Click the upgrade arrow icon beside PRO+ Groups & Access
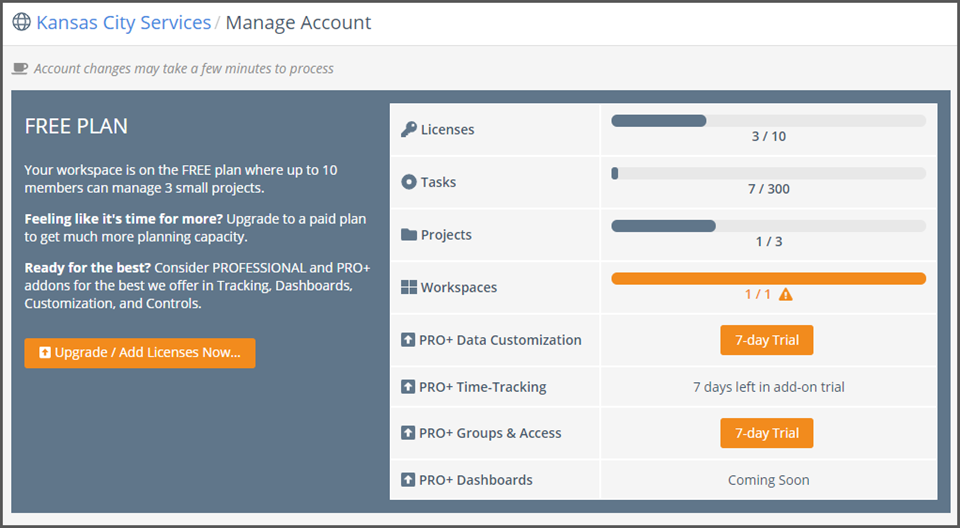 [408, 433]
